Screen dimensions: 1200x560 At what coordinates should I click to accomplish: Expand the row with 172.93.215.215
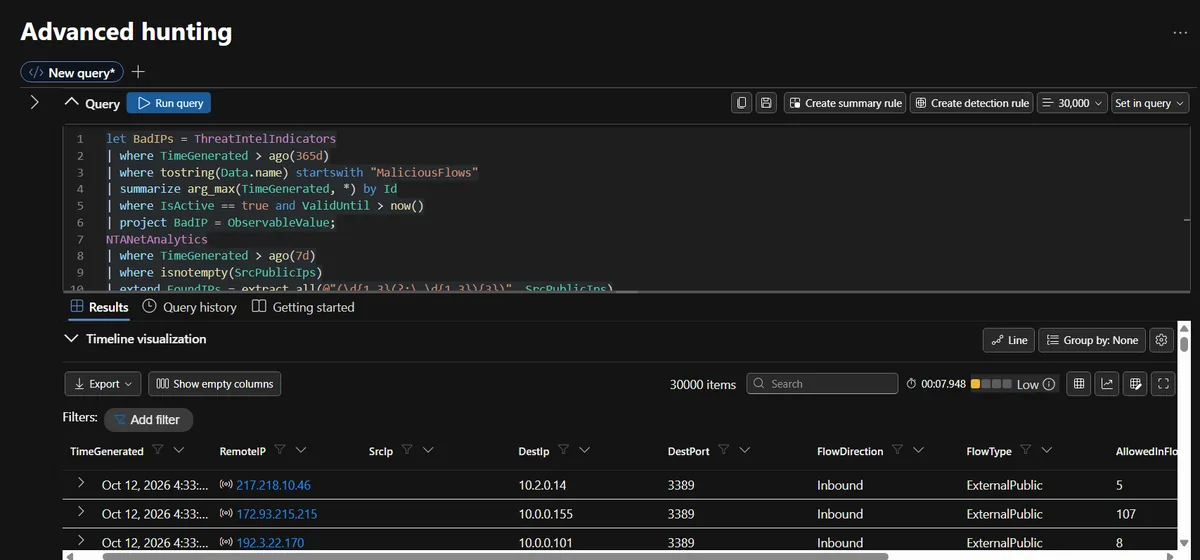coord(81,513)
